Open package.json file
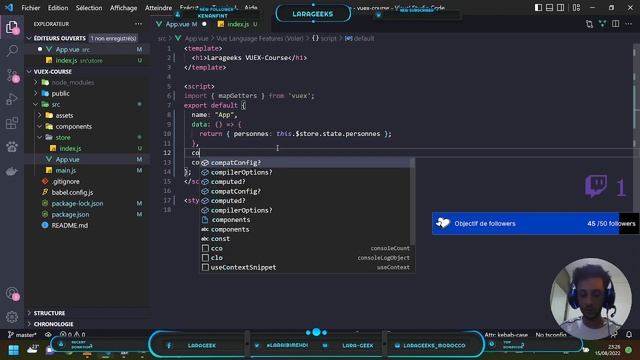 pyautogui.click(x=70, y=214)
